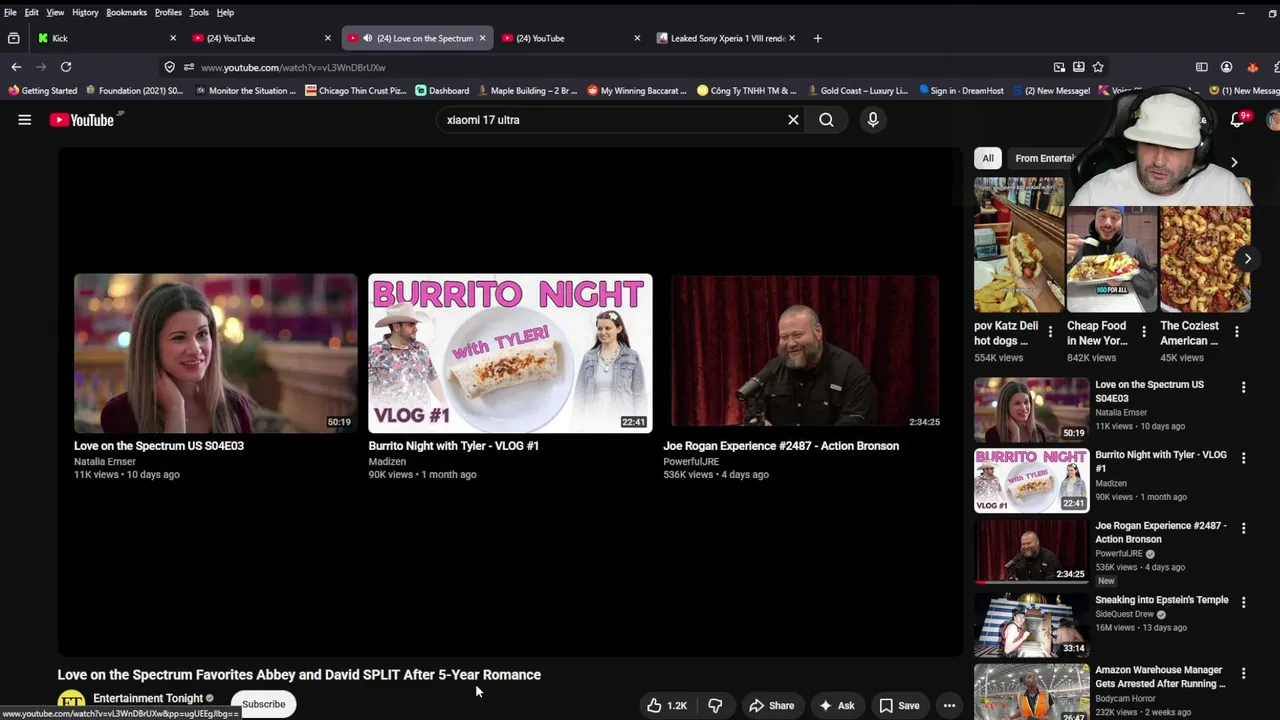The height and width of the screenshot is (720, 1280).
Task: Open a new browser tab
Action: pos(817,38)
